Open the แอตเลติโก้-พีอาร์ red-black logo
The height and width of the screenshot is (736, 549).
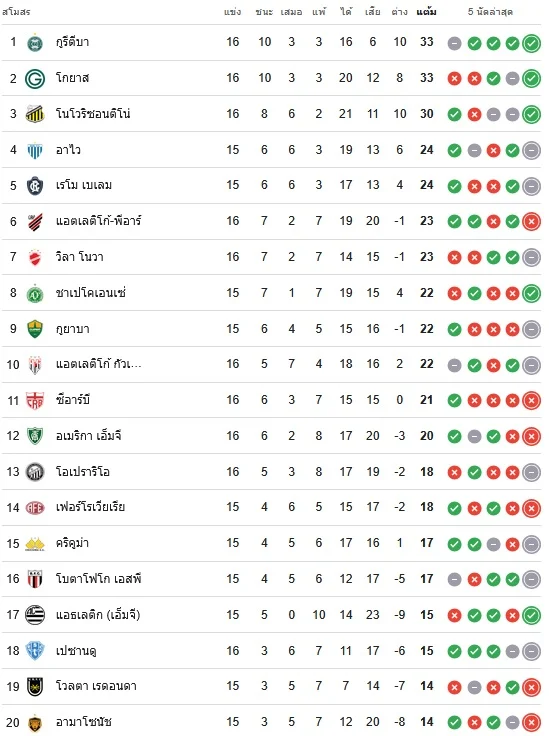point(35,222)
